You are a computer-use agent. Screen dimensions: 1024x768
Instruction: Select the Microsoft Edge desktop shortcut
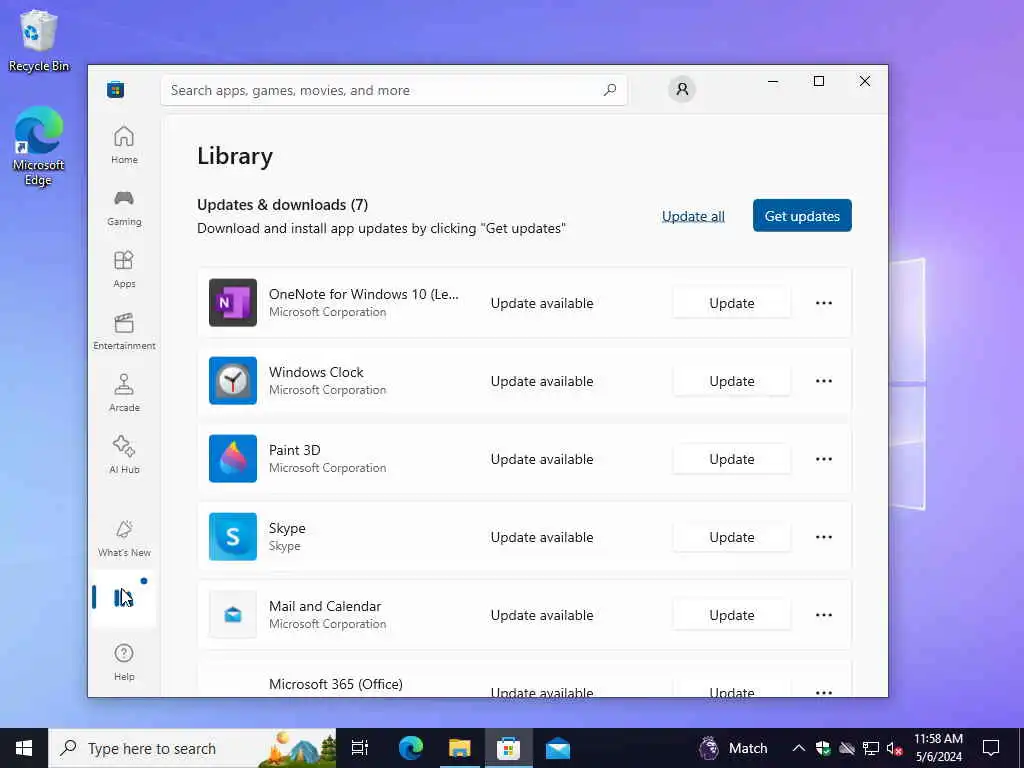(x=39, y=146)
